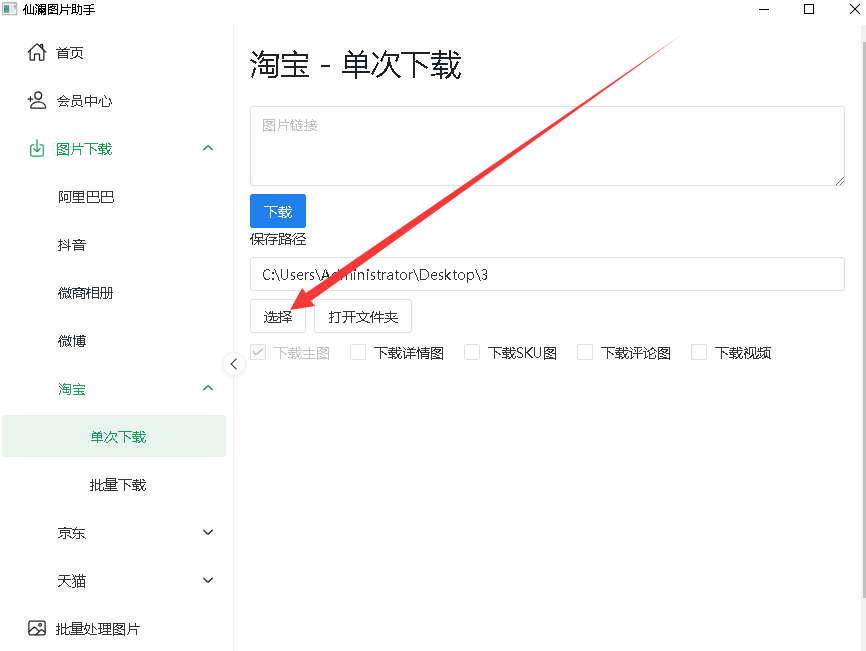Click the green image download icon

(37, 149)
